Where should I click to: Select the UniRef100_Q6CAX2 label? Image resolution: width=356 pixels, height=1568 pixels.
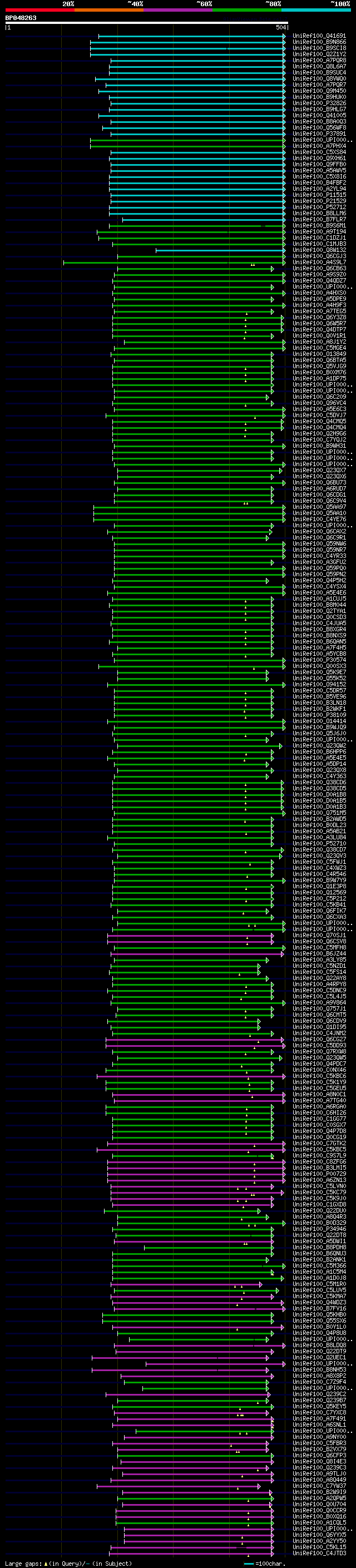(x=319, y=532)
